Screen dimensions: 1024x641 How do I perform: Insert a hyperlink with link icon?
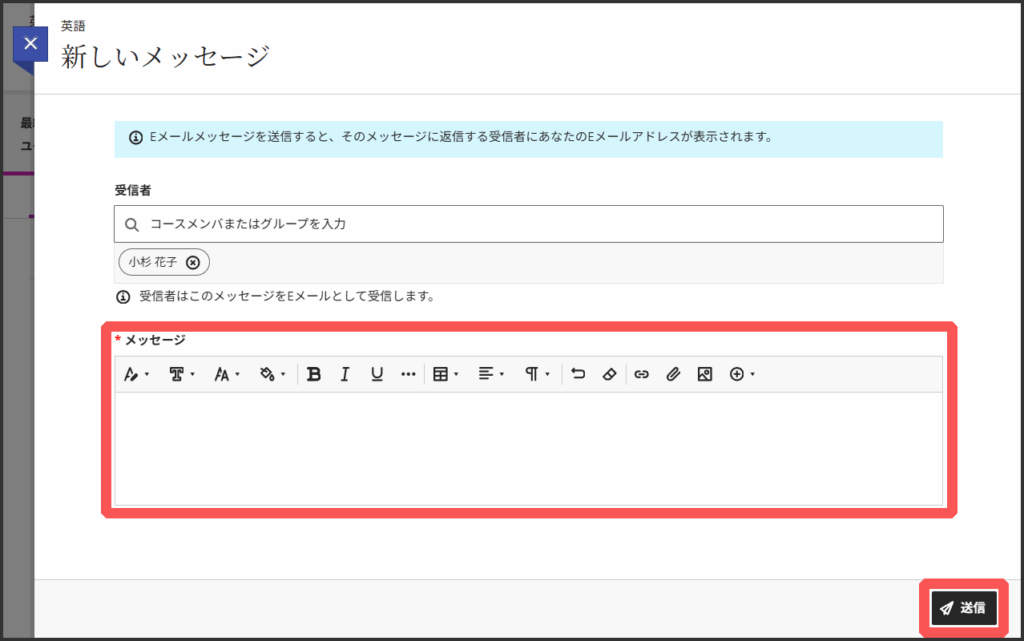click(642, 374)
